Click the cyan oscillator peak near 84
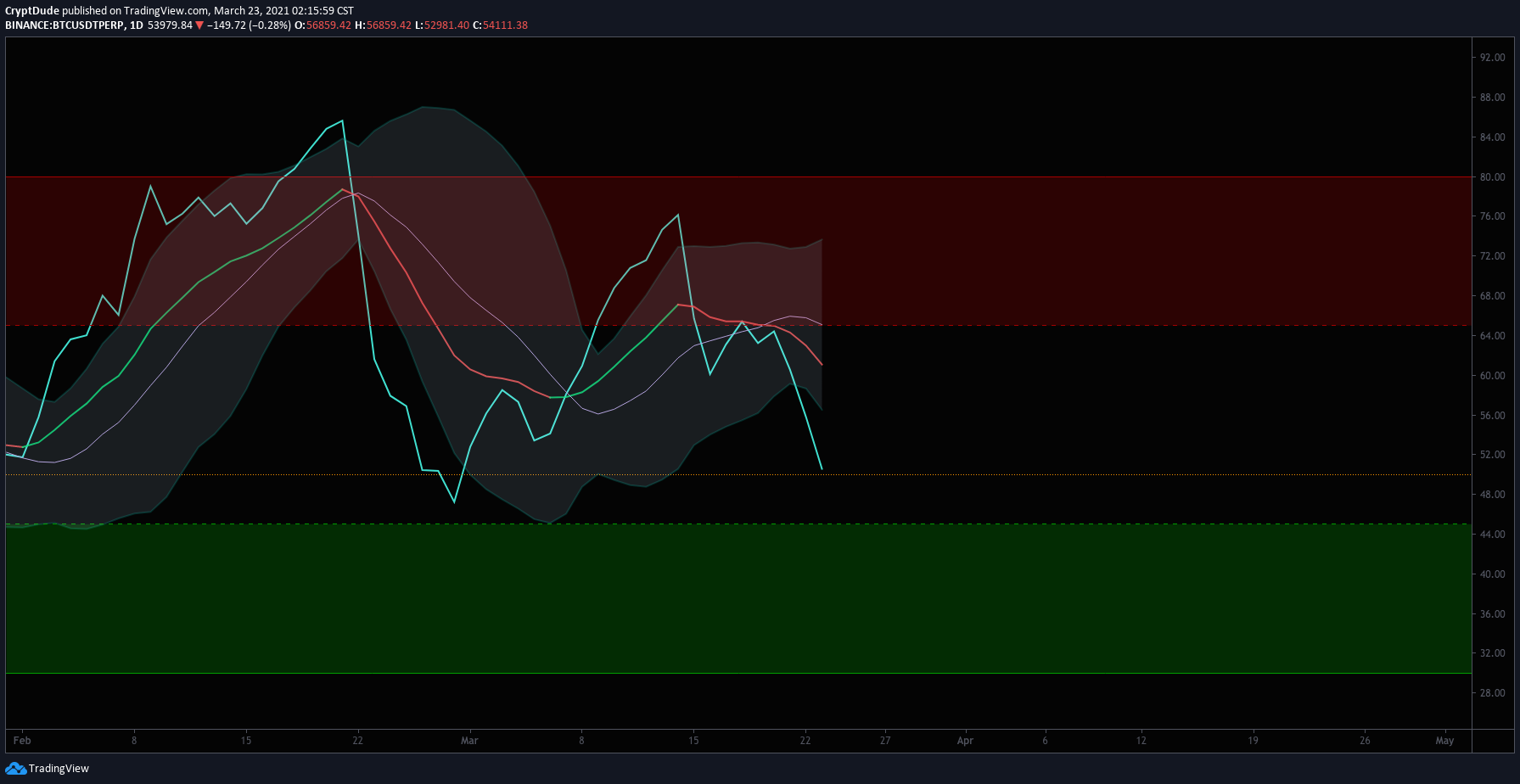The height and width of the screenshot is (784, 1520). pos(342,121)
